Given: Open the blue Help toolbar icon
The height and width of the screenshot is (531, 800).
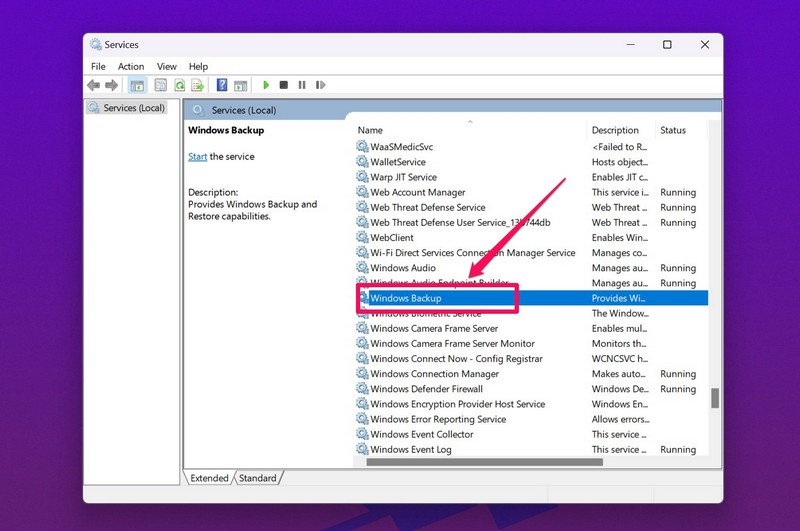Looking at the screenshot, I should (x=222, y=85).
